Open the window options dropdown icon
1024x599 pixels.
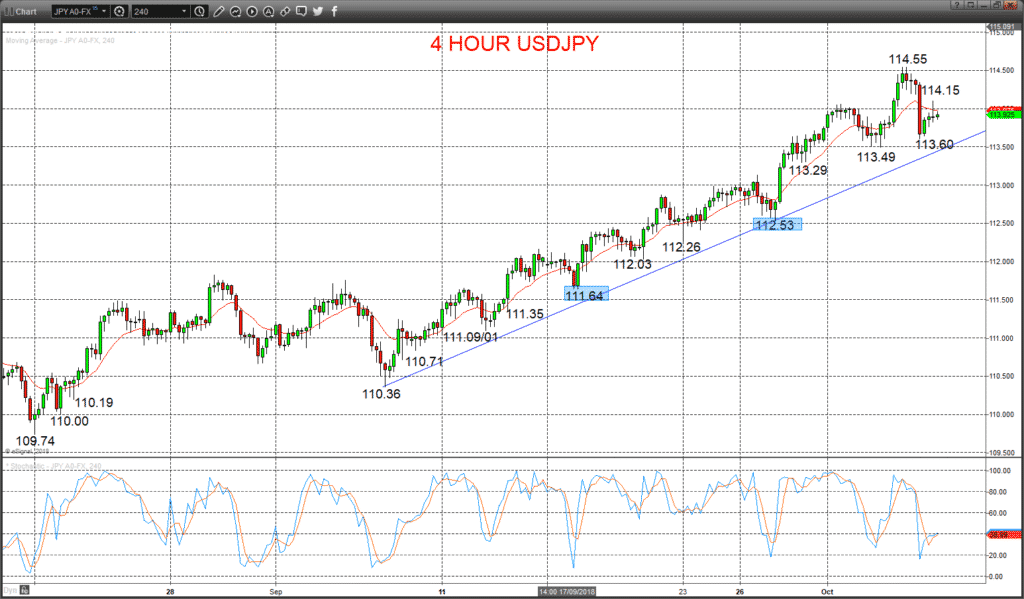click(x=971, y=5)
